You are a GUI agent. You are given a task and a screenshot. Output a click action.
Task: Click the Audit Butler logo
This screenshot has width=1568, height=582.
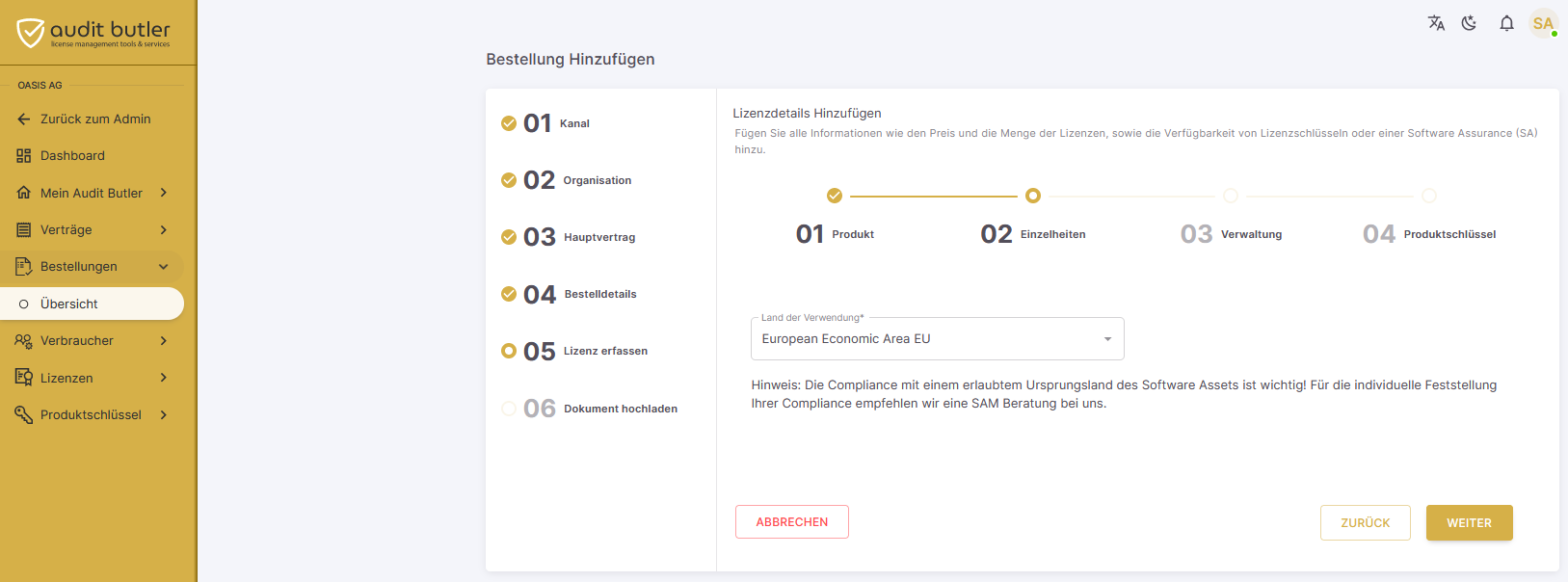coord(93,33)
